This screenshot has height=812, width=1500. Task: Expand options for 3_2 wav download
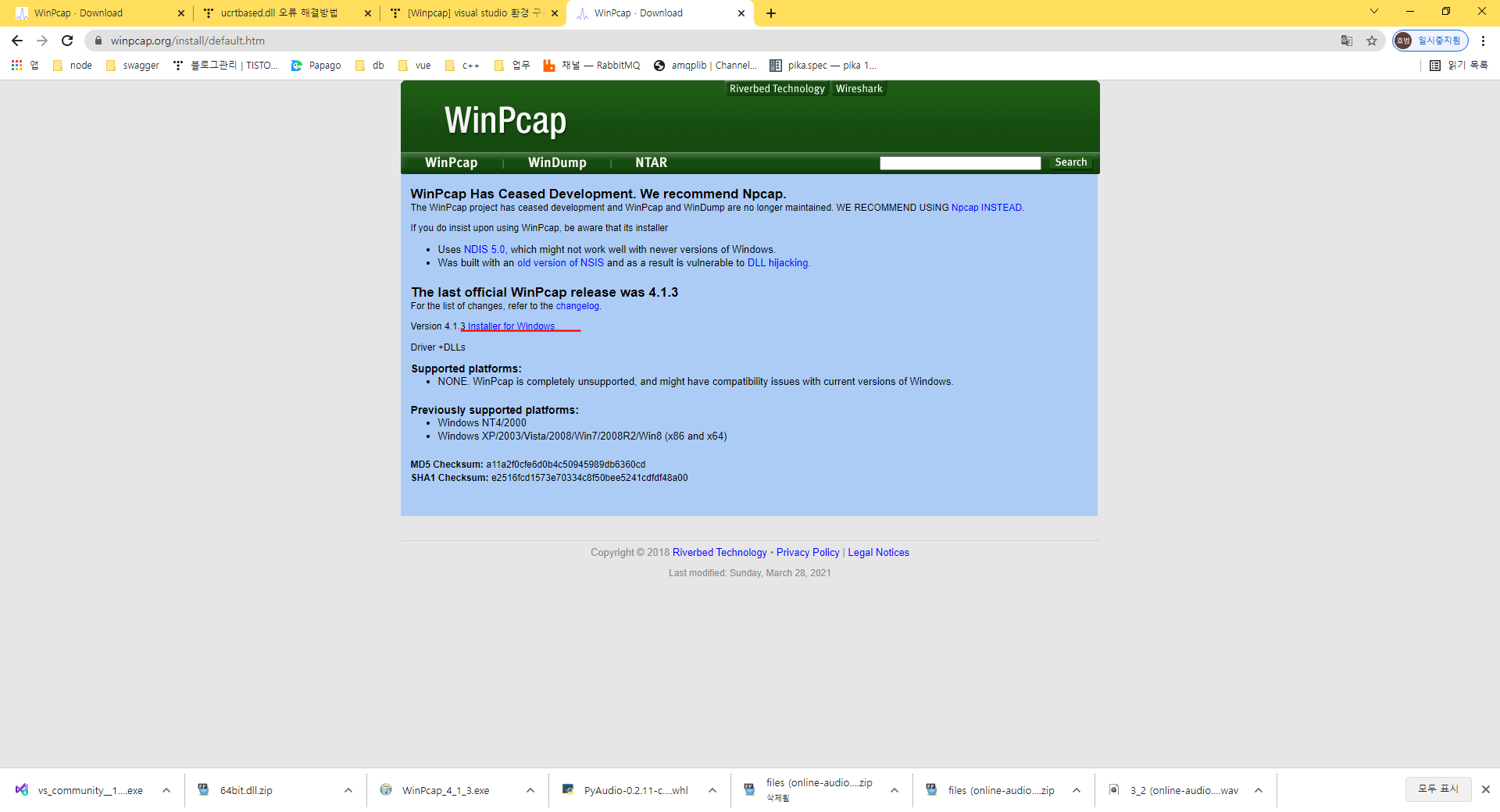pos(1259,790)
